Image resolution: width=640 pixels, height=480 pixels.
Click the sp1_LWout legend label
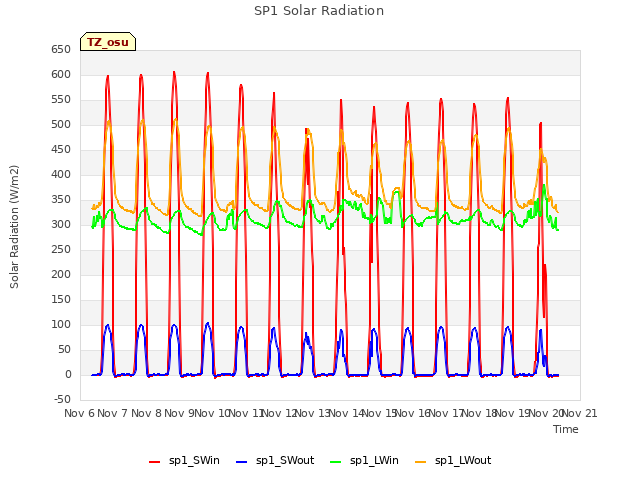pos(463,461)
